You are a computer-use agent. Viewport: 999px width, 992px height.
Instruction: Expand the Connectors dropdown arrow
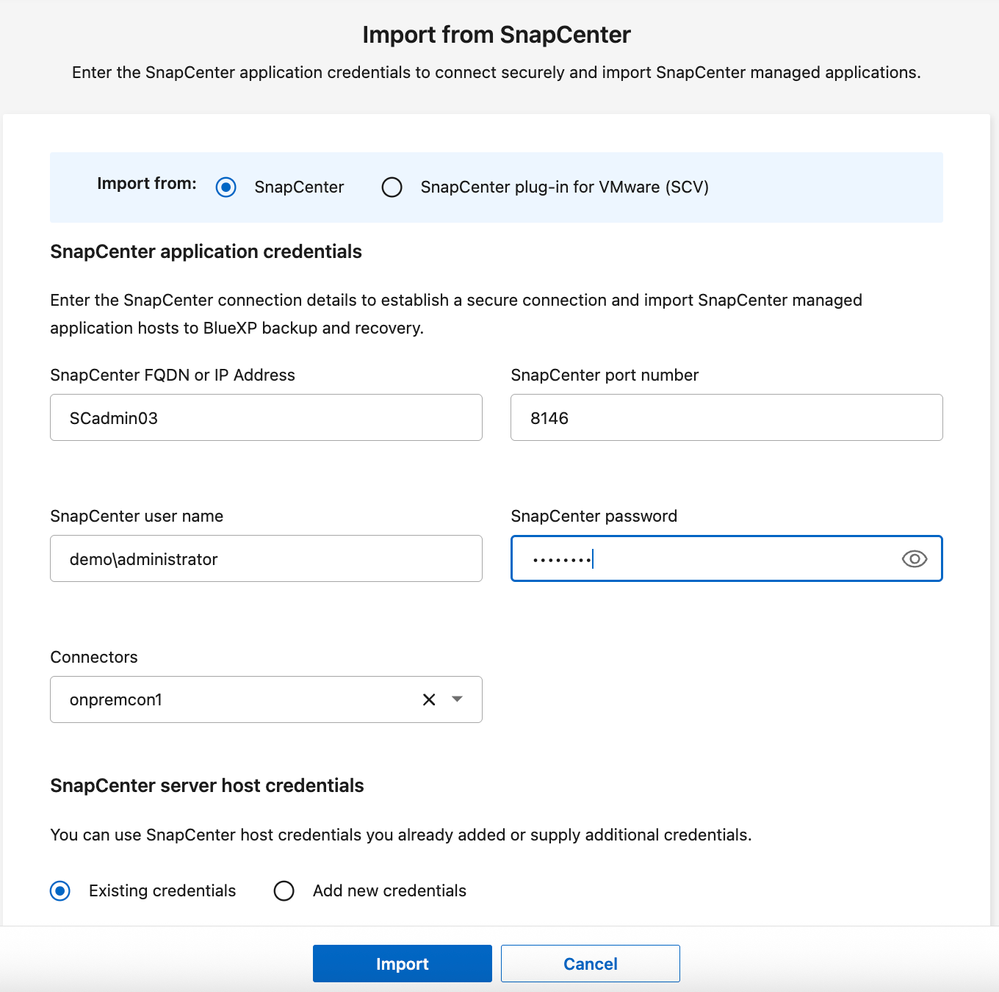click(x=457, y=700)
